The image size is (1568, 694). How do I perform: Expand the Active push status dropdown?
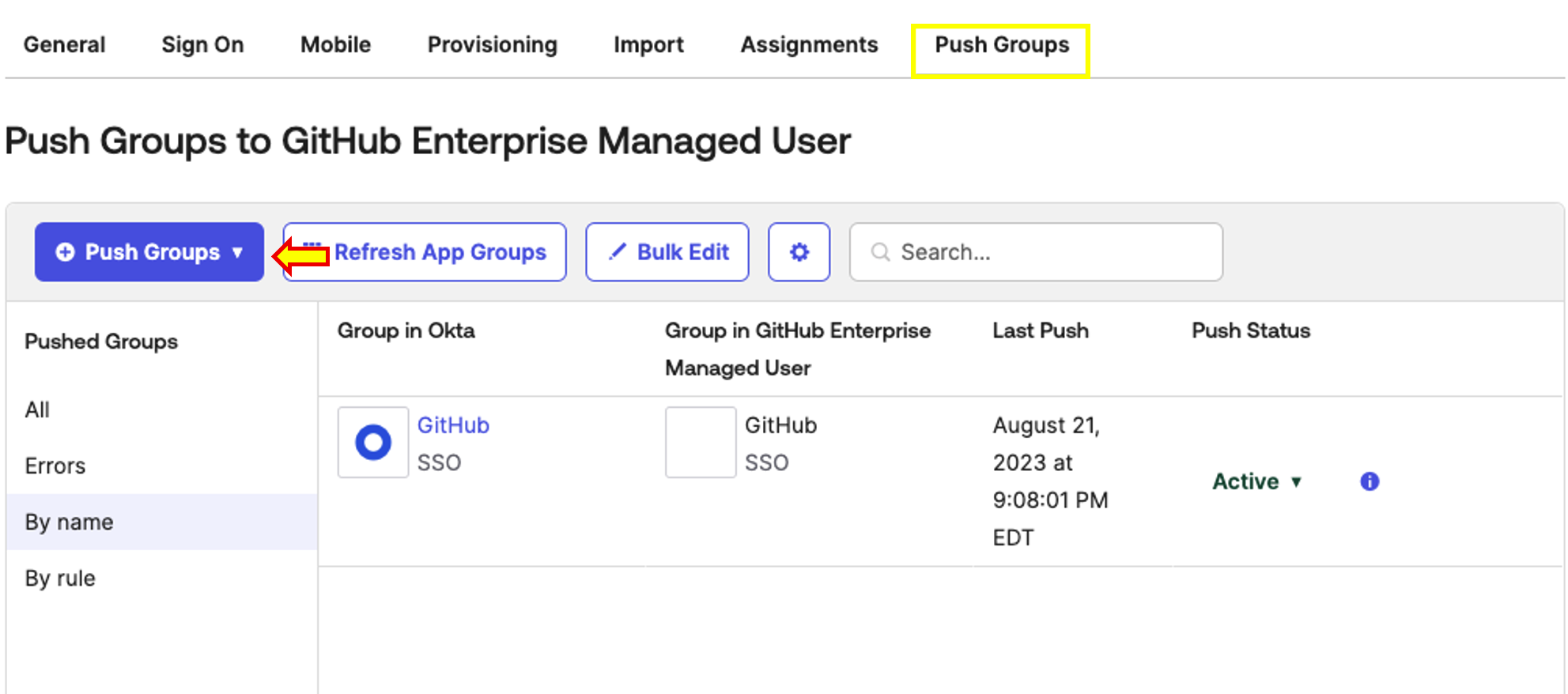pos(1257,481)
